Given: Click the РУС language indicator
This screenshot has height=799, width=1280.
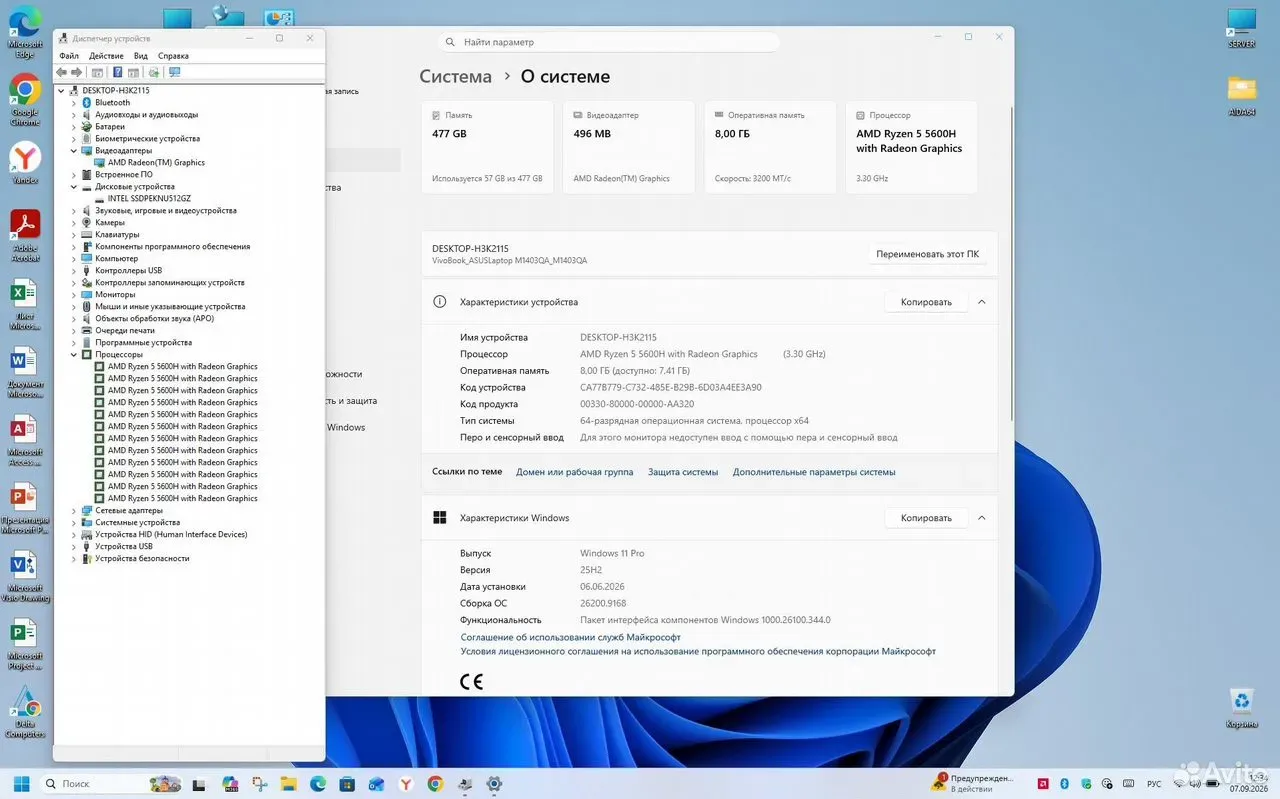Looking at the screenshot, I should click(1154, 784).
